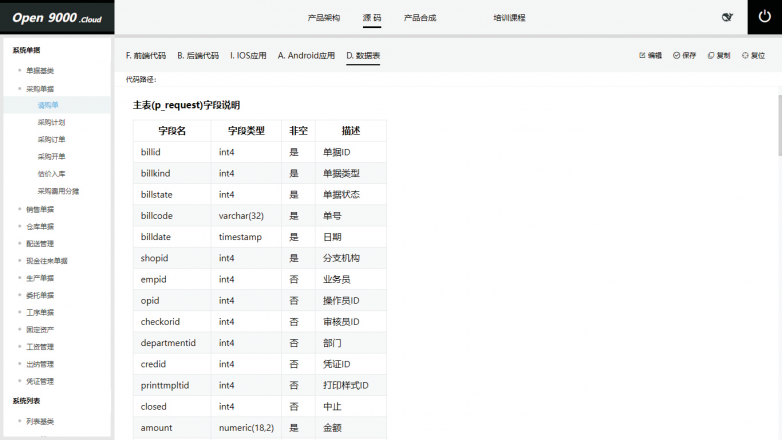Expand the 仓库单据 tree node
782x440 pixels.
click(x=19, y=227)
